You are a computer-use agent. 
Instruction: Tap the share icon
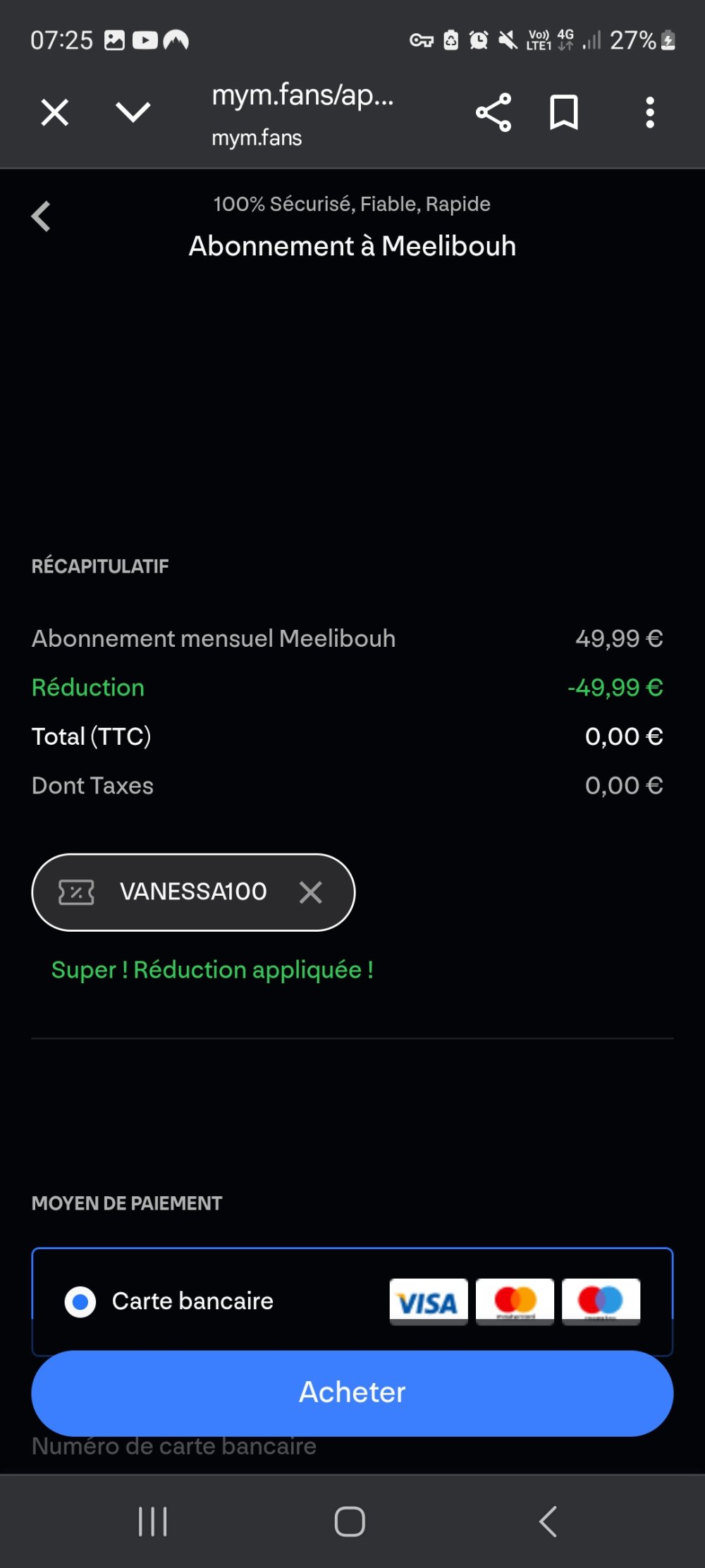coord(493,112)
